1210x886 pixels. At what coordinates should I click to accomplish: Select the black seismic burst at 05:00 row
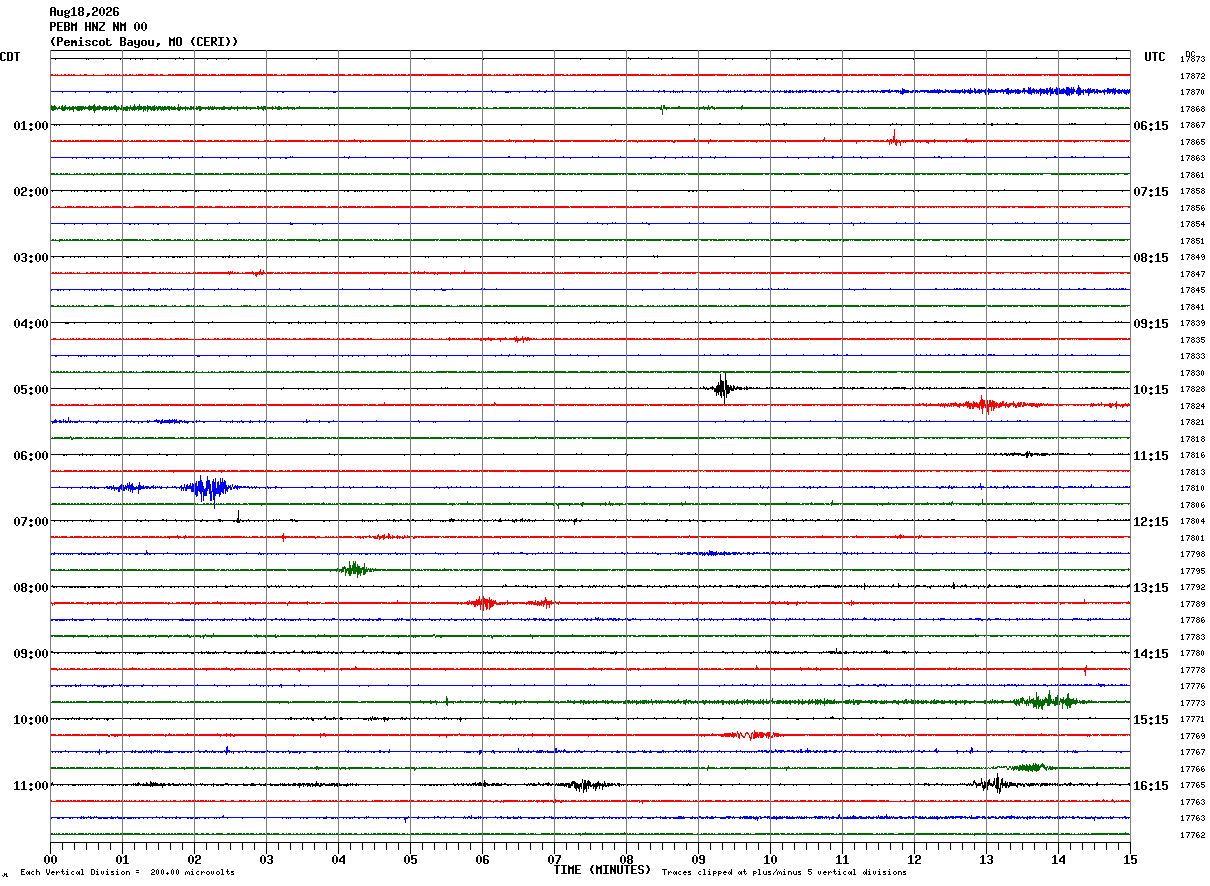[722, 388]
